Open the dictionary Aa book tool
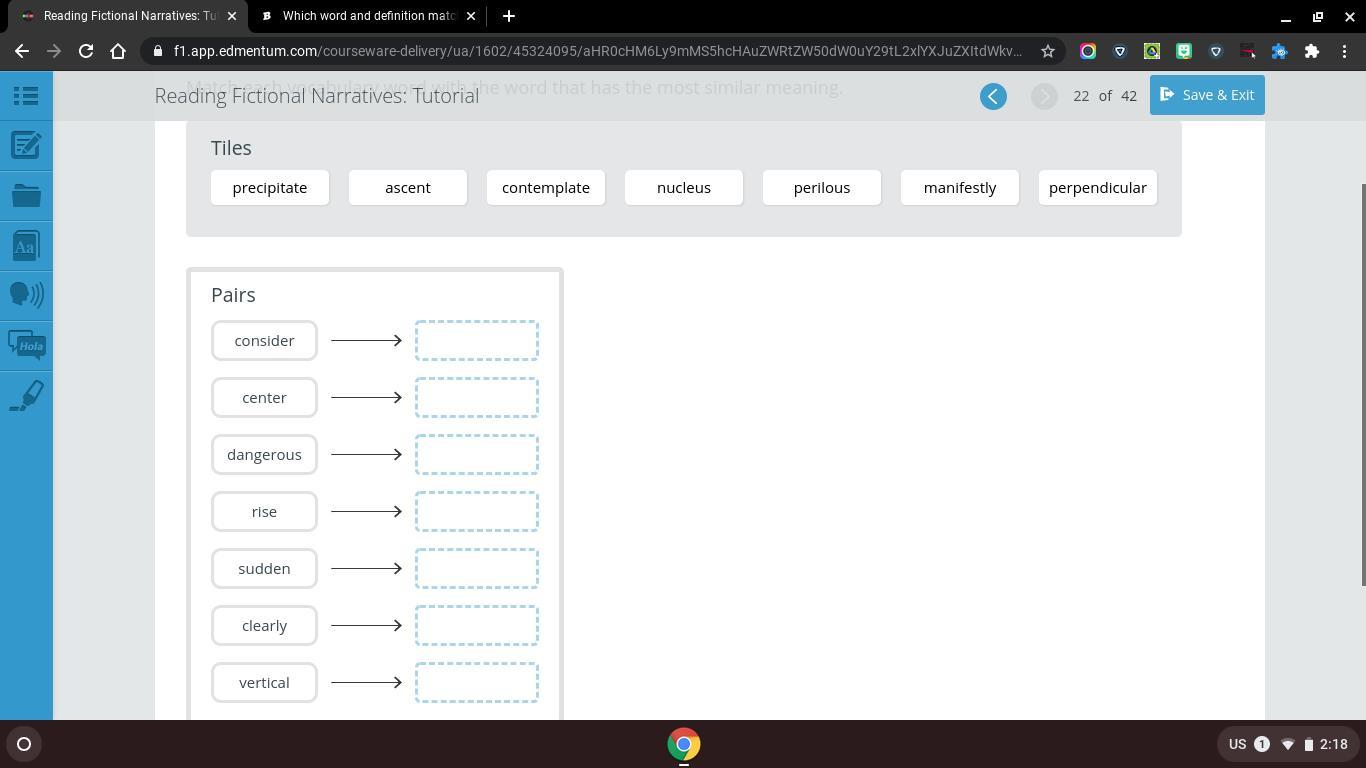 [26, 246]
